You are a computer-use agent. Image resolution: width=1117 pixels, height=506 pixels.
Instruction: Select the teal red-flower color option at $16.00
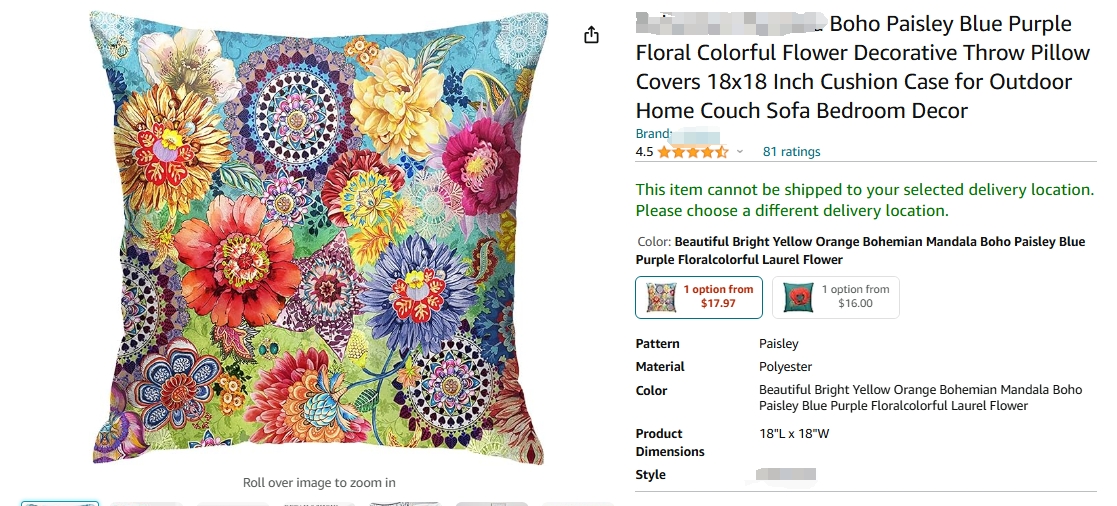pos(836,297)
